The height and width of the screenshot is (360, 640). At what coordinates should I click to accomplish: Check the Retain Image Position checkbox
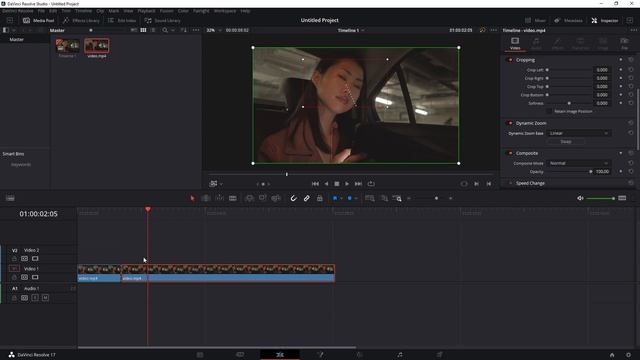coord(549,111)
